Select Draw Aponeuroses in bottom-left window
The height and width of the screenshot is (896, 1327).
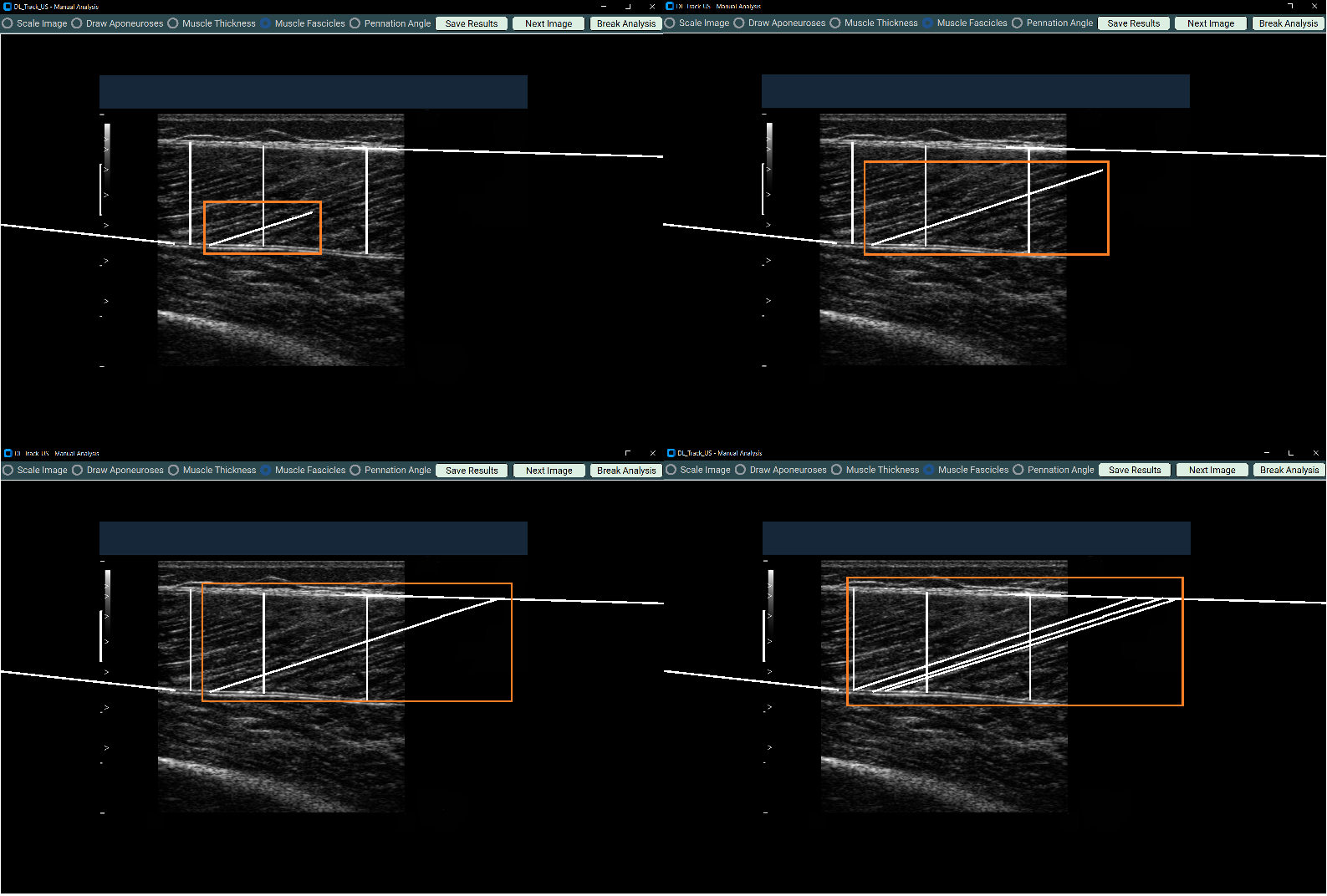(78, 471)
